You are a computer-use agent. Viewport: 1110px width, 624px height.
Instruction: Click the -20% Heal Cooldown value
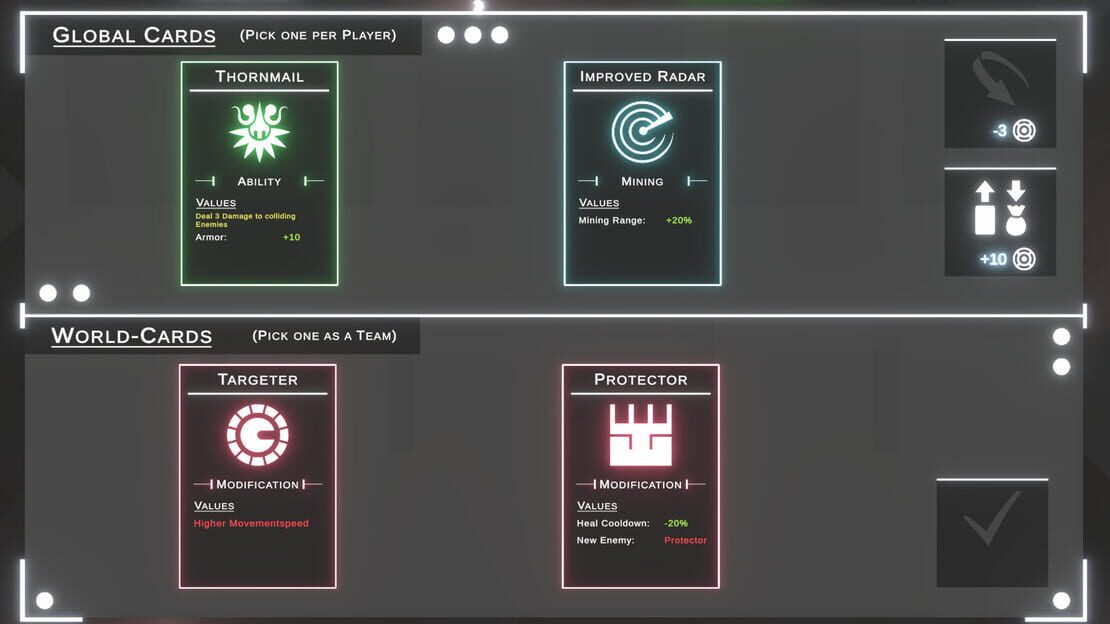(676, 523)
